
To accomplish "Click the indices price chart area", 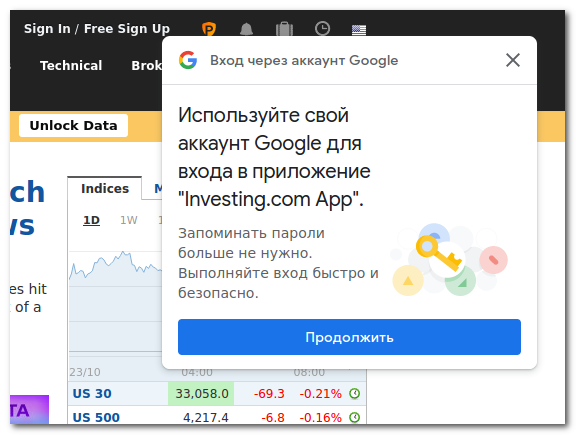I will coord(115,301).
